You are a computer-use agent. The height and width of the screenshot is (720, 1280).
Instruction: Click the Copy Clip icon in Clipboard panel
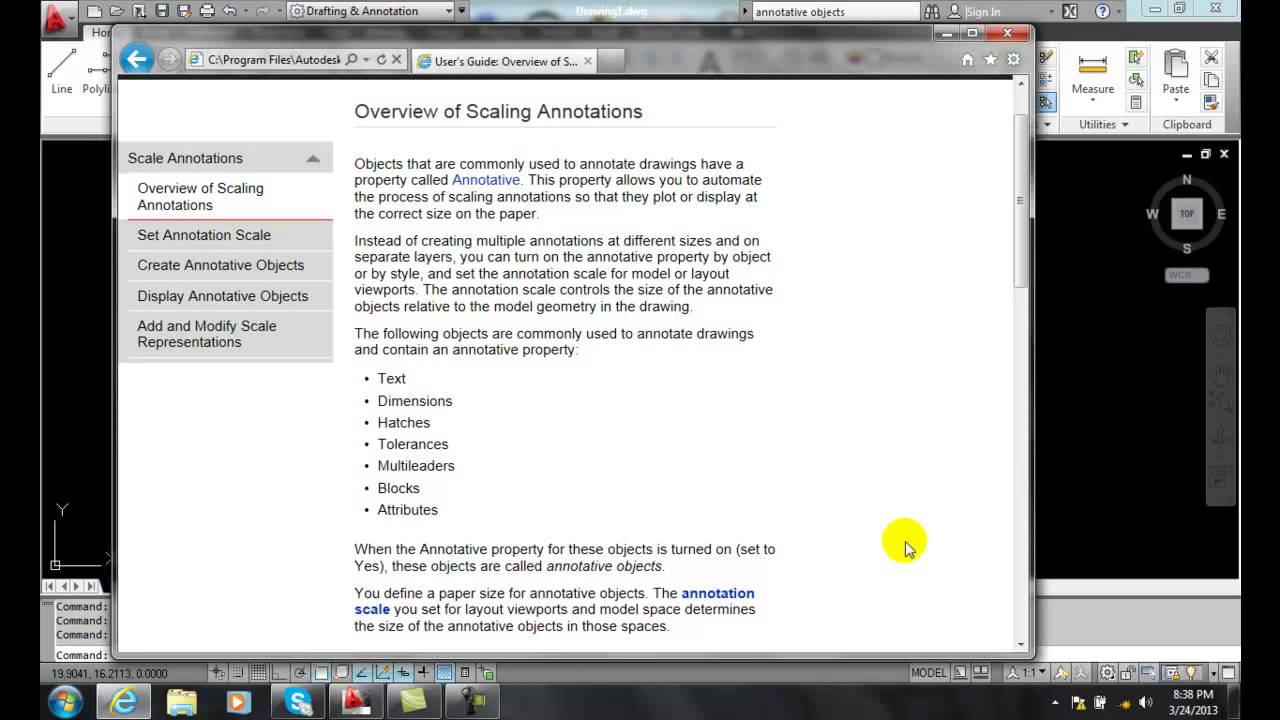click(x=1211, y=80)
